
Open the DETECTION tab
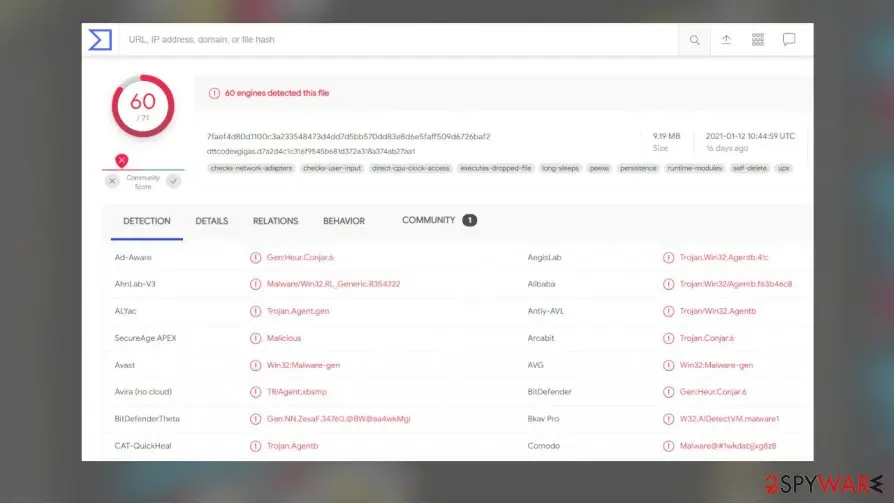tap(147, 221)
